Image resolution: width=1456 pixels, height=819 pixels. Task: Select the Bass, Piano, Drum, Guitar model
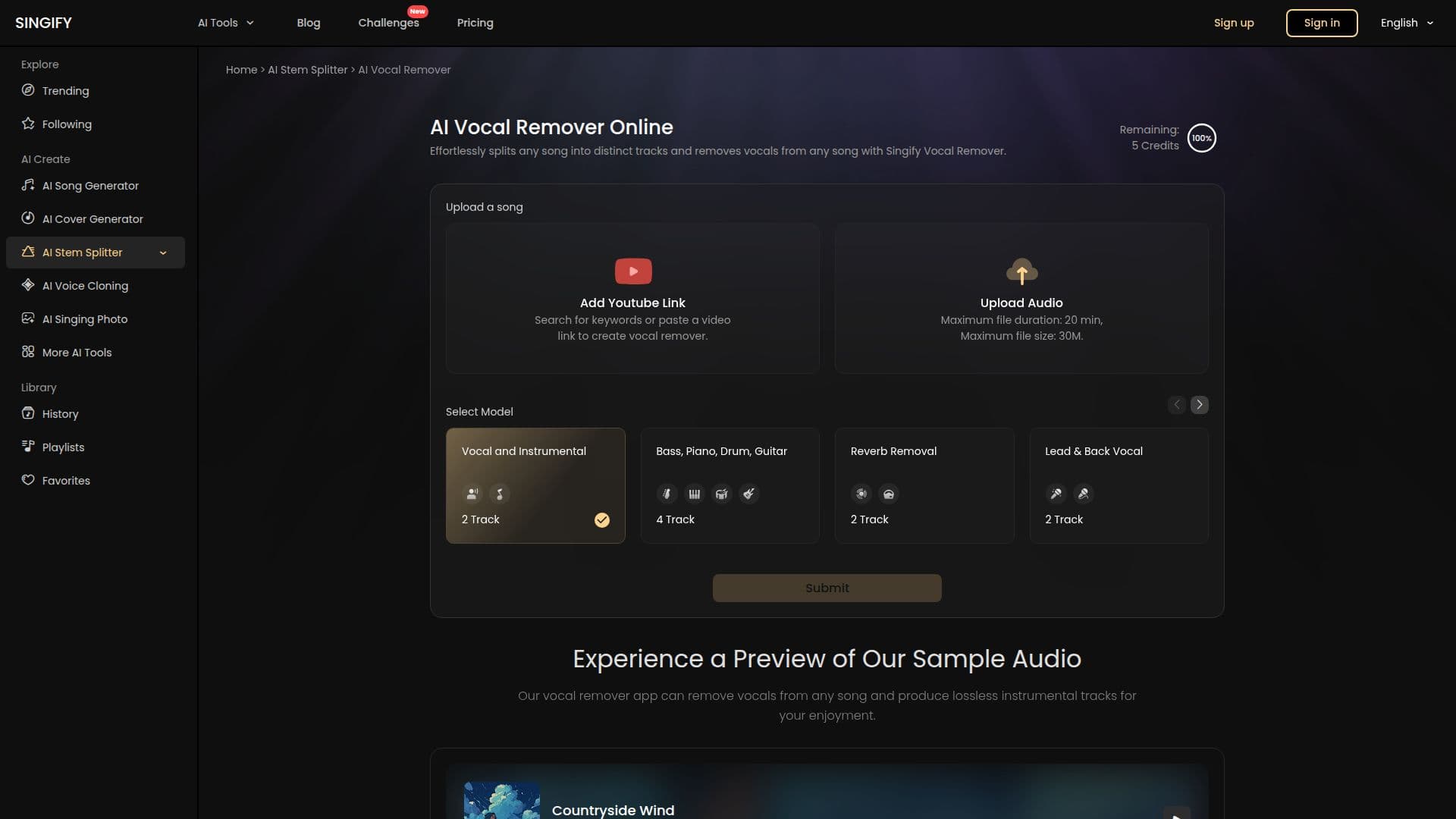tap(730, 485)
